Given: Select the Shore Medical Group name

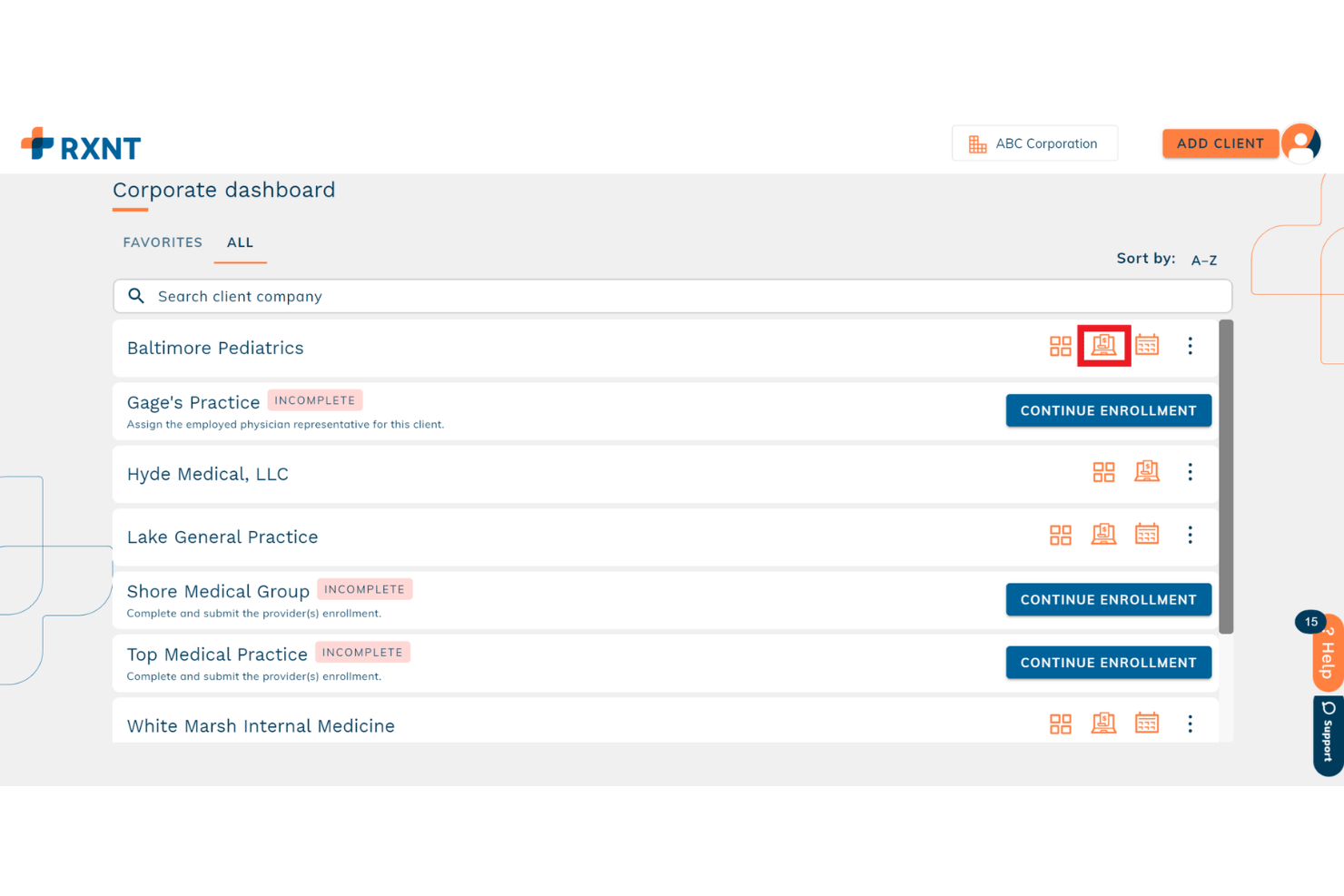Looking at the screenshot, I should click(218, 591).
